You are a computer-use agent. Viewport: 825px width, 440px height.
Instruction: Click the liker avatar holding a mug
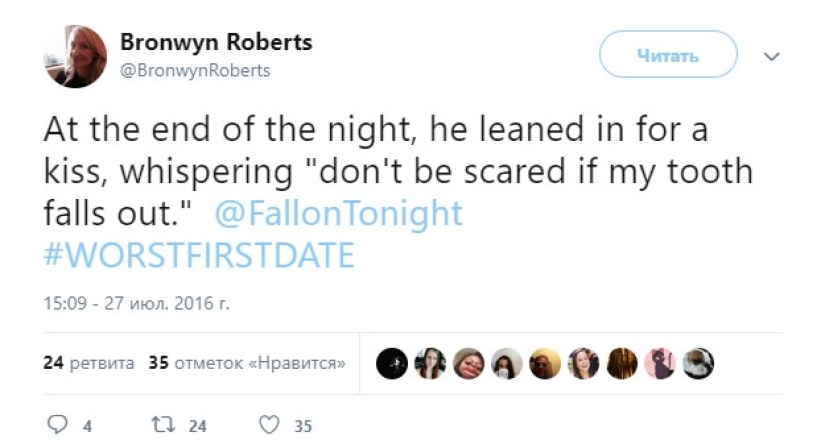coord(507,364)
